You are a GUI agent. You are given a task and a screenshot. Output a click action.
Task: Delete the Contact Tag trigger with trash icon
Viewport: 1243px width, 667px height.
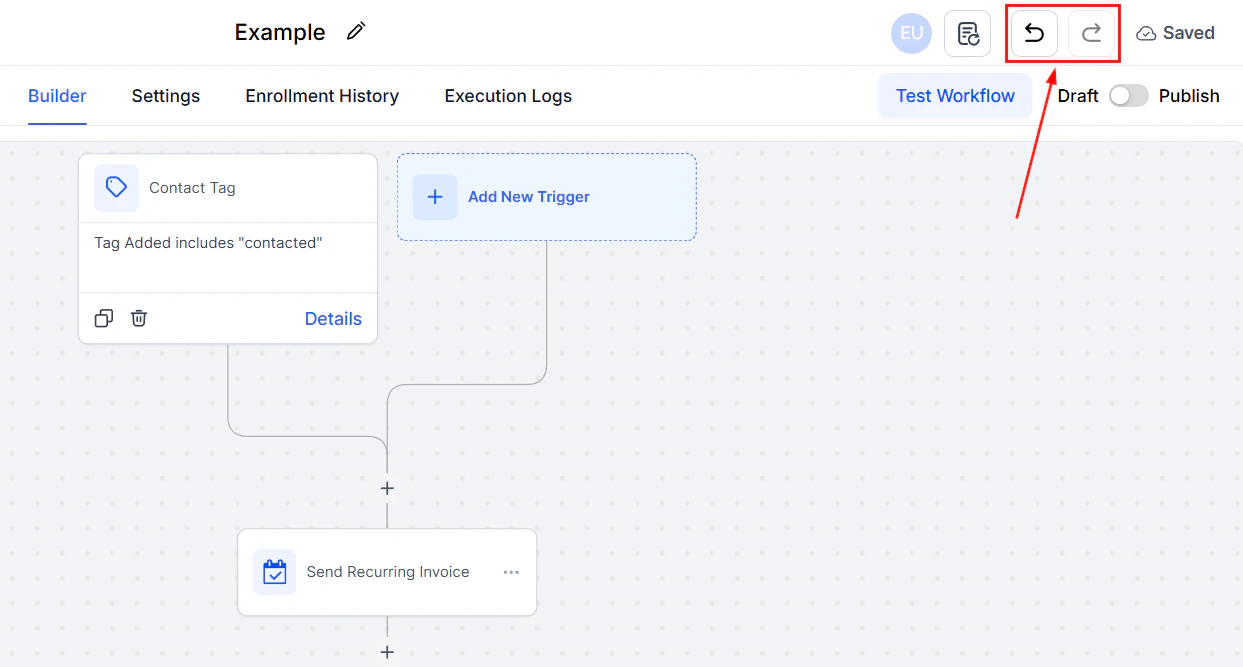click(x=138, y=318)
